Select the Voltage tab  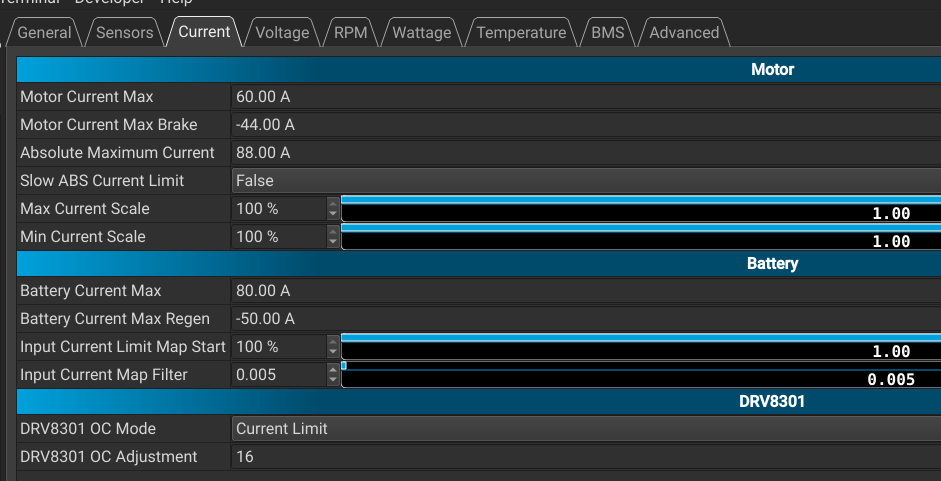coord(282,33)
